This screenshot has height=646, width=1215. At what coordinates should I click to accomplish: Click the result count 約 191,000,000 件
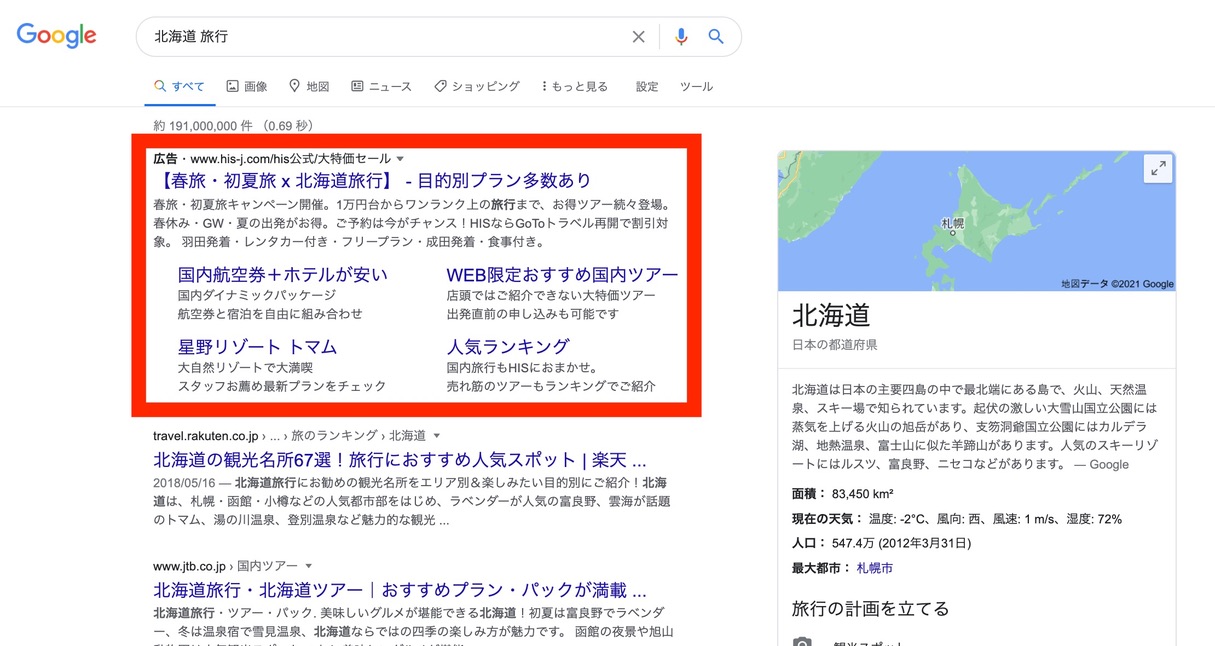click(x=233, y=126)
